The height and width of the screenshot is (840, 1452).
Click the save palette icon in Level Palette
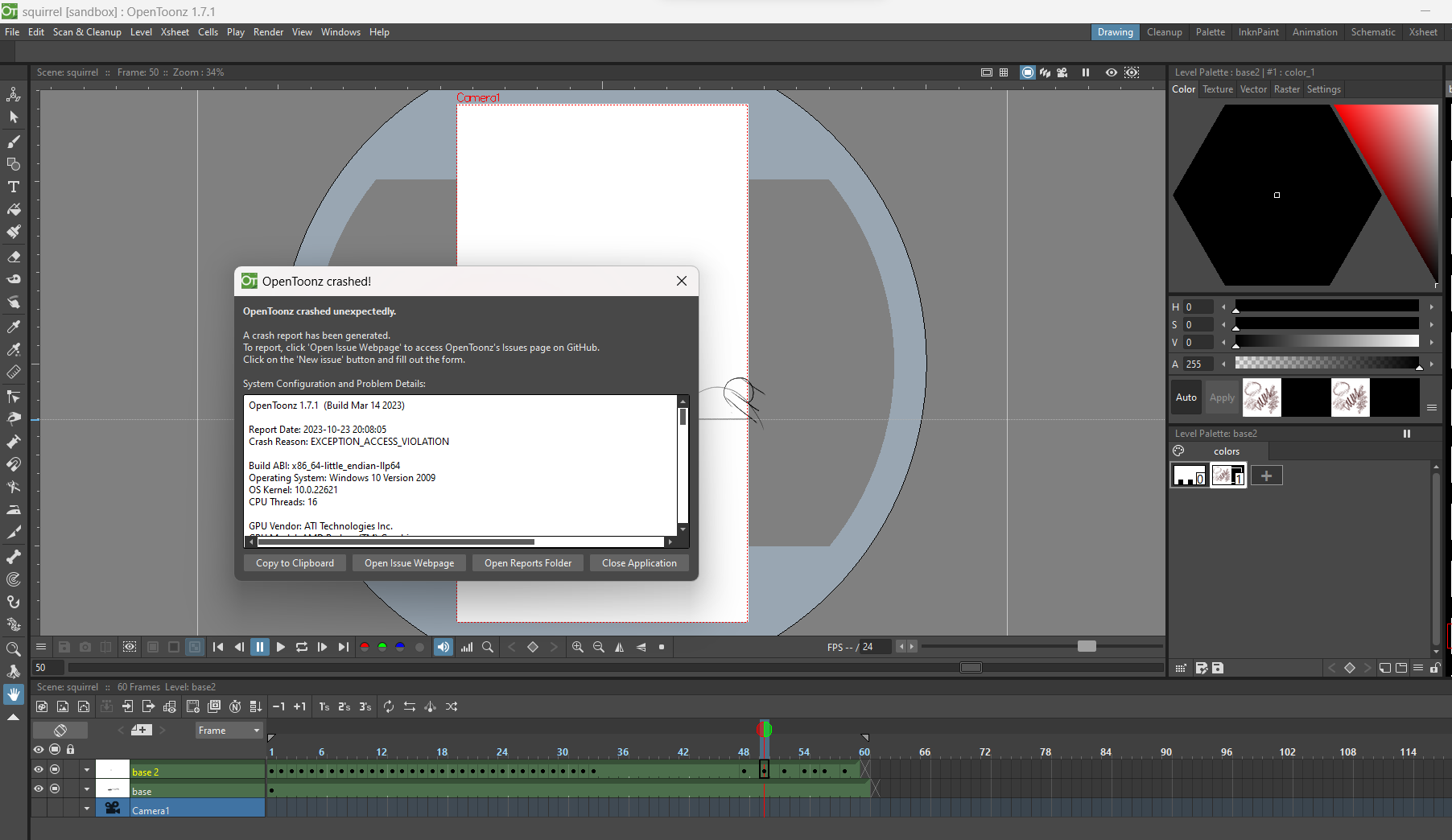1218,668
